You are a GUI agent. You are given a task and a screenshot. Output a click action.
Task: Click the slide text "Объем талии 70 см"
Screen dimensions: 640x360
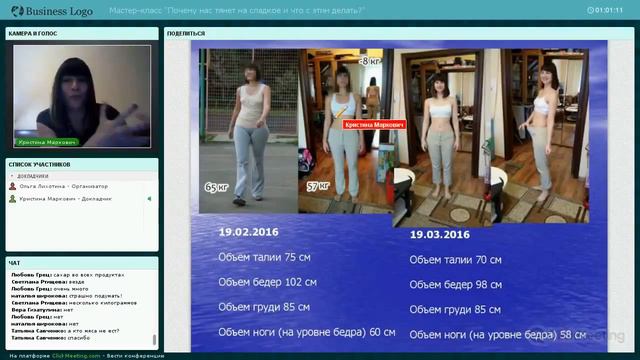(x=456, y=260)
